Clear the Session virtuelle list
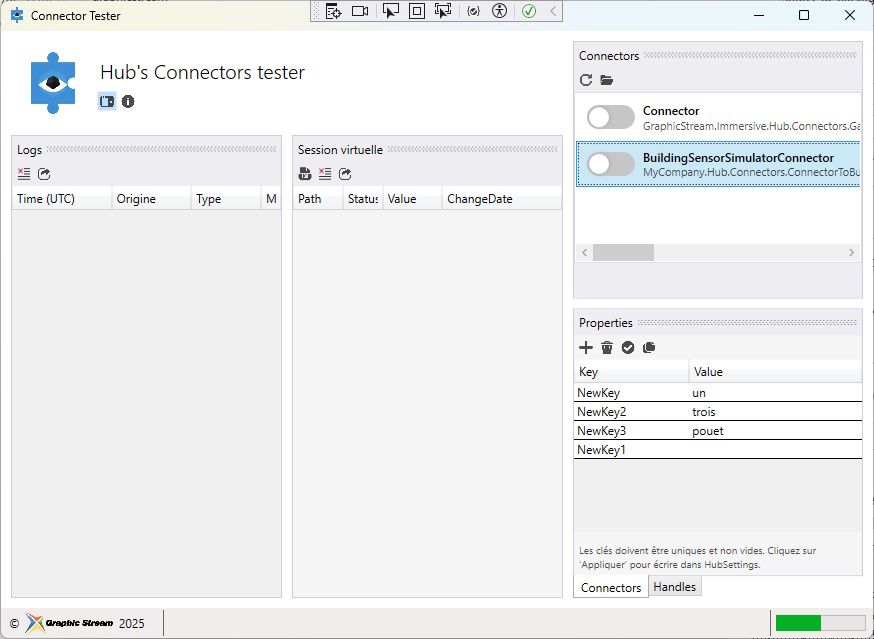Viewport: 874px width, 639px height. [325, 174]
